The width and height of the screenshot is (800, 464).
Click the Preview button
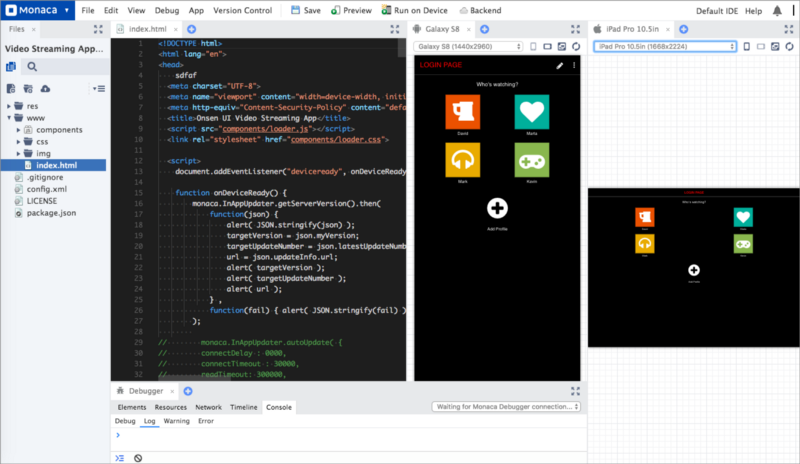pos(352,10)
